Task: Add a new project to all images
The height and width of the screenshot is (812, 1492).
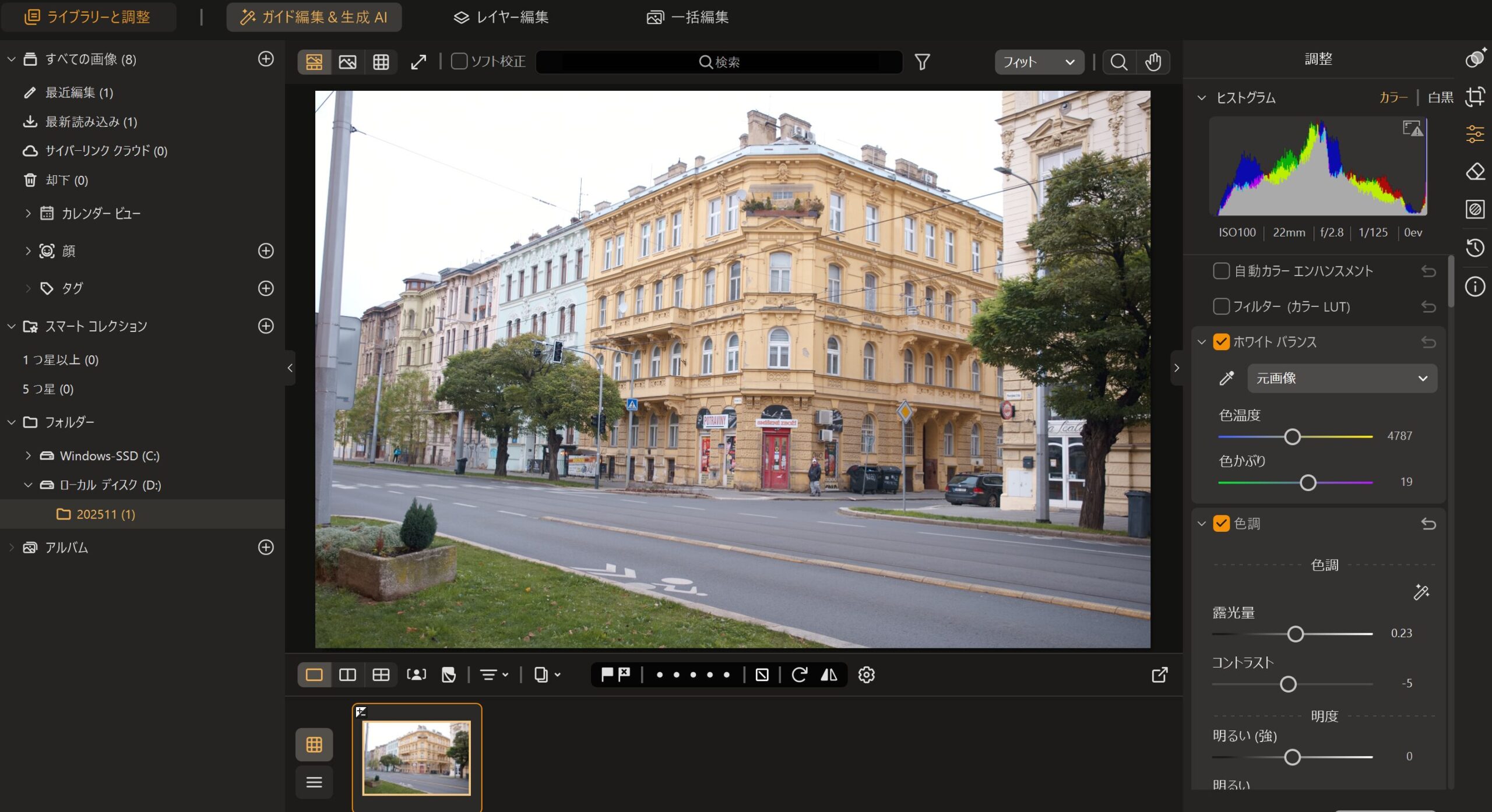Action: pyautogui.click(x=266, y=59)
